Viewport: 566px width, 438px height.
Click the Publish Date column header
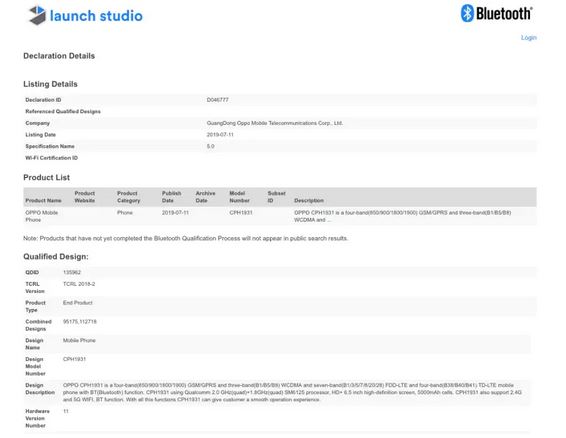pyautogui.click(x=171, y=197)
